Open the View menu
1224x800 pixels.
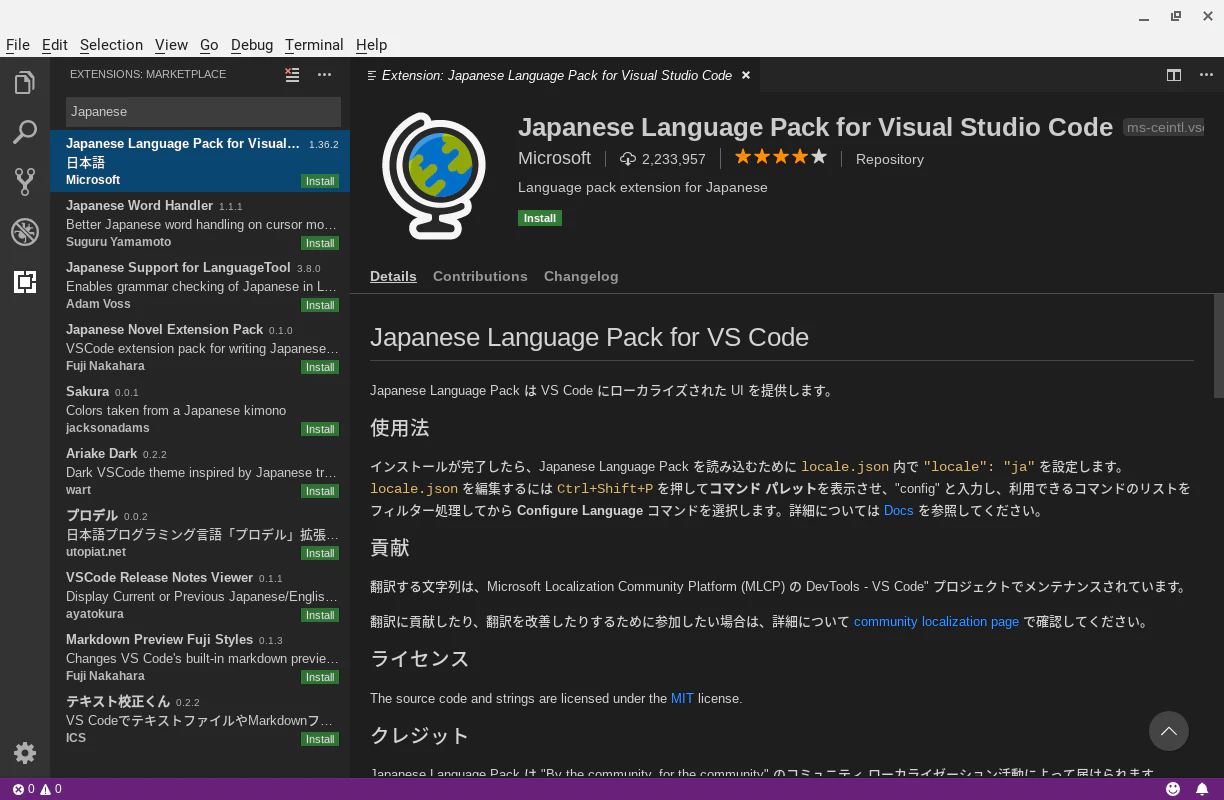[x=171, y=45]
